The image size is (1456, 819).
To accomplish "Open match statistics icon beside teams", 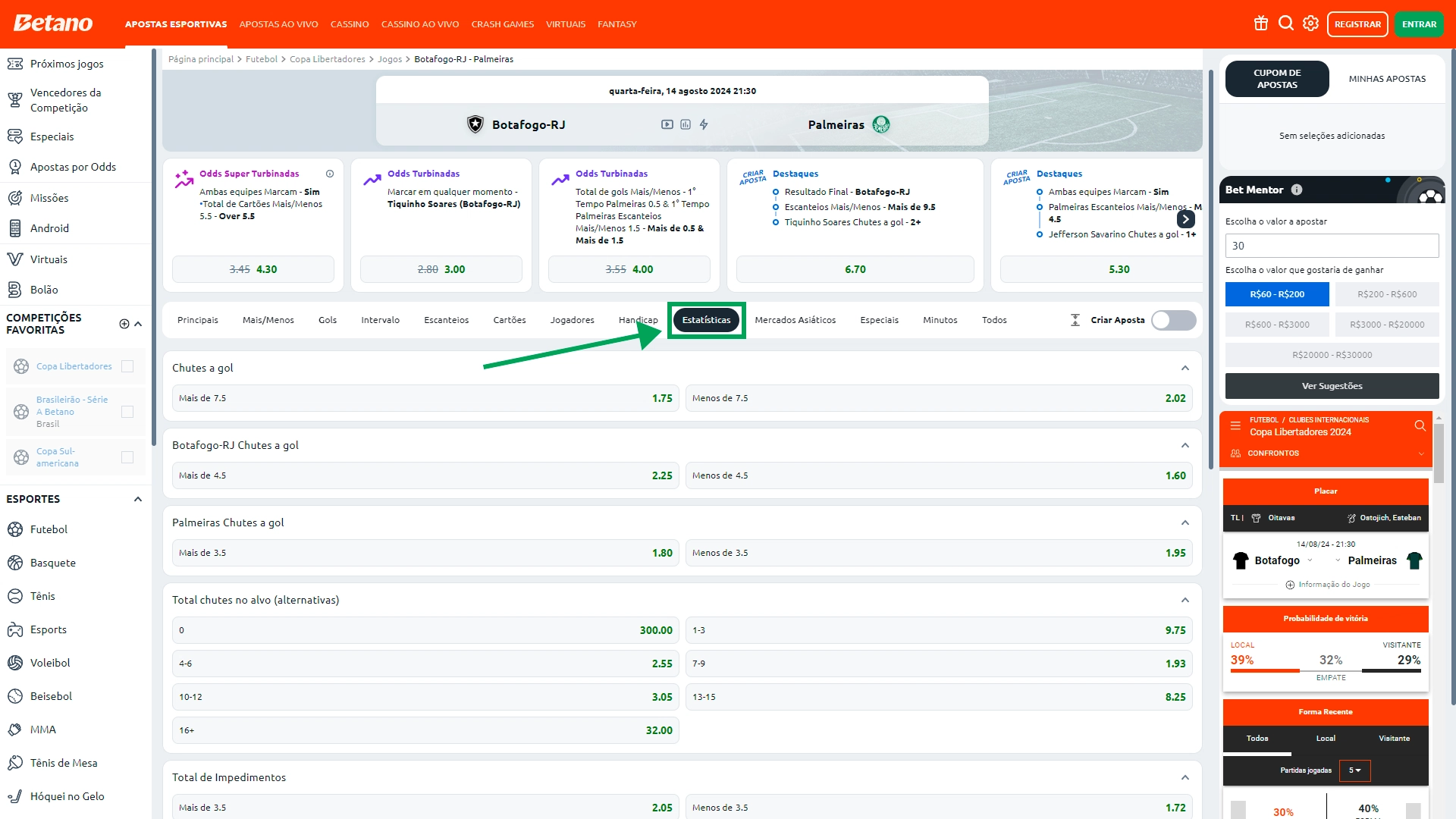I will pyautogui.click(x=686, y=124).
